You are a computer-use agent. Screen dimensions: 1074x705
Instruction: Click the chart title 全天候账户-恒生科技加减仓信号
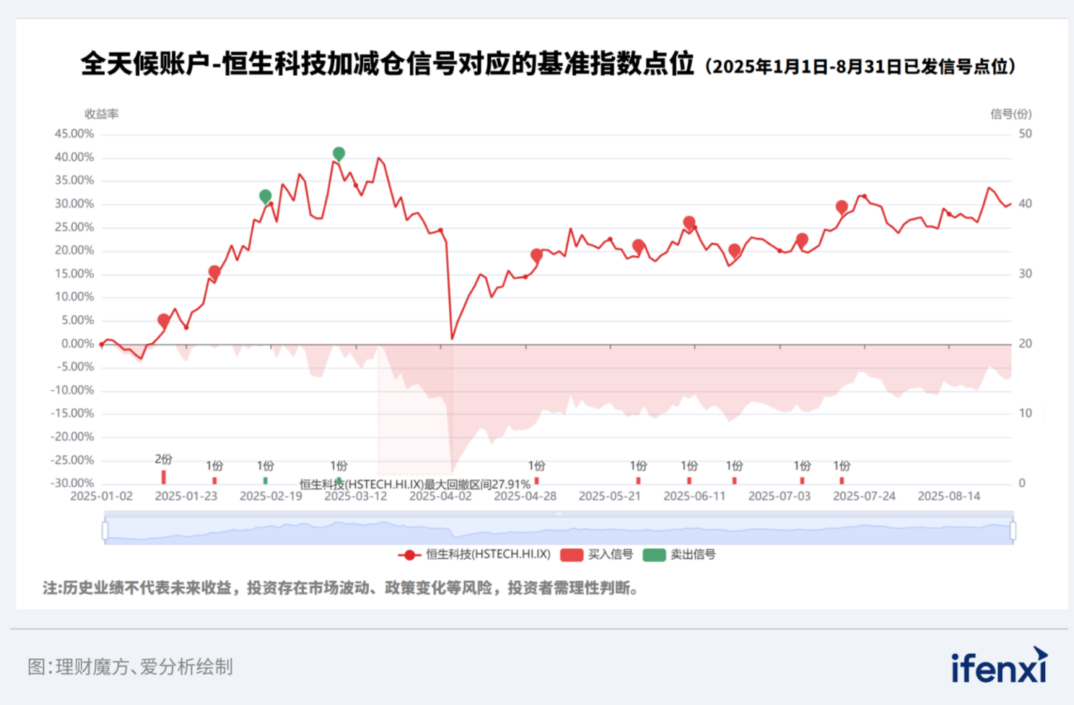pyautogui.click(x=388, y=64)
